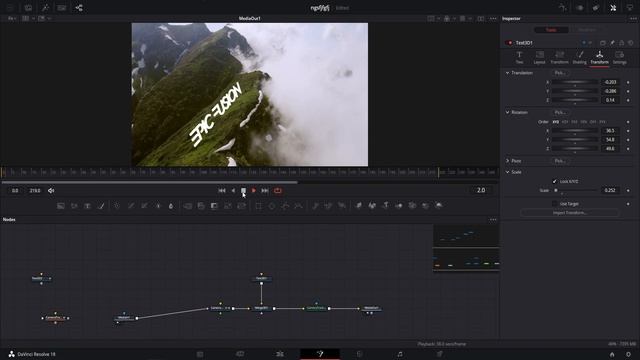Open the Effects library wand icon
Viewport: 640px width, 360px height.
[x=45, y=8]
